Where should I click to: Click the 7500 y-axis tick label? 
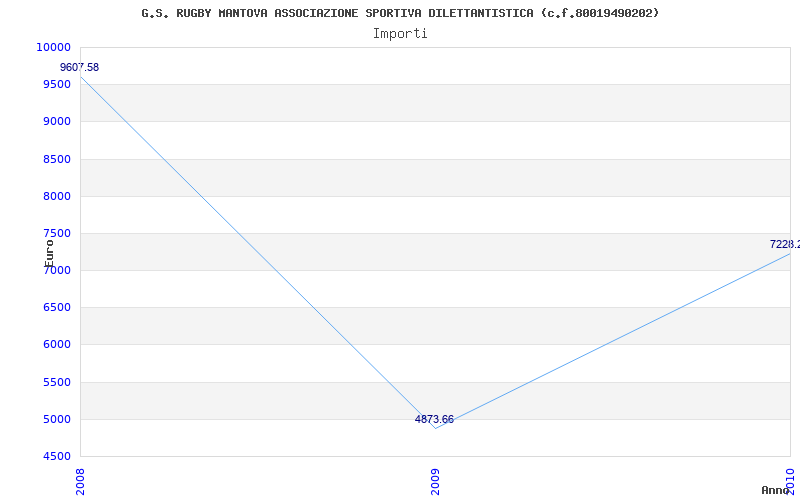(x=56, y=233)
